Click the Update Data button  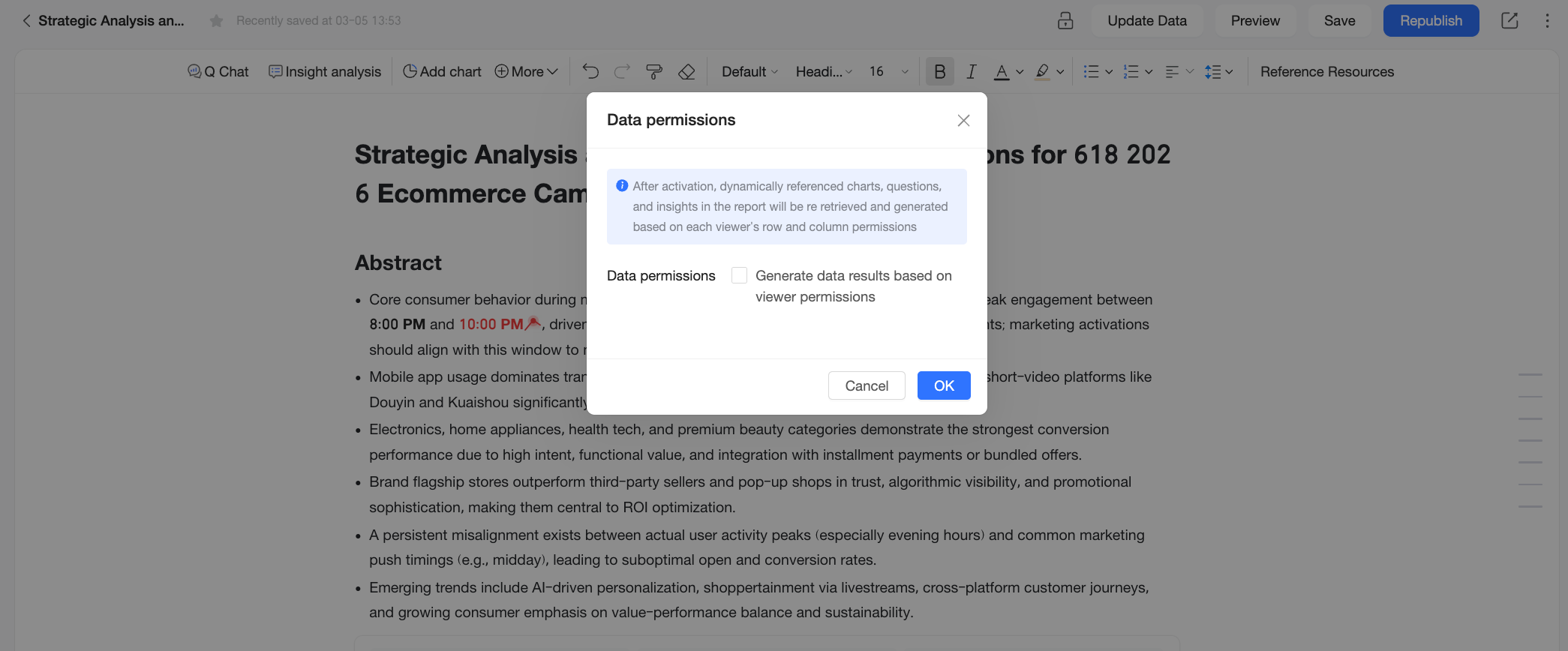click(1147, 21)
